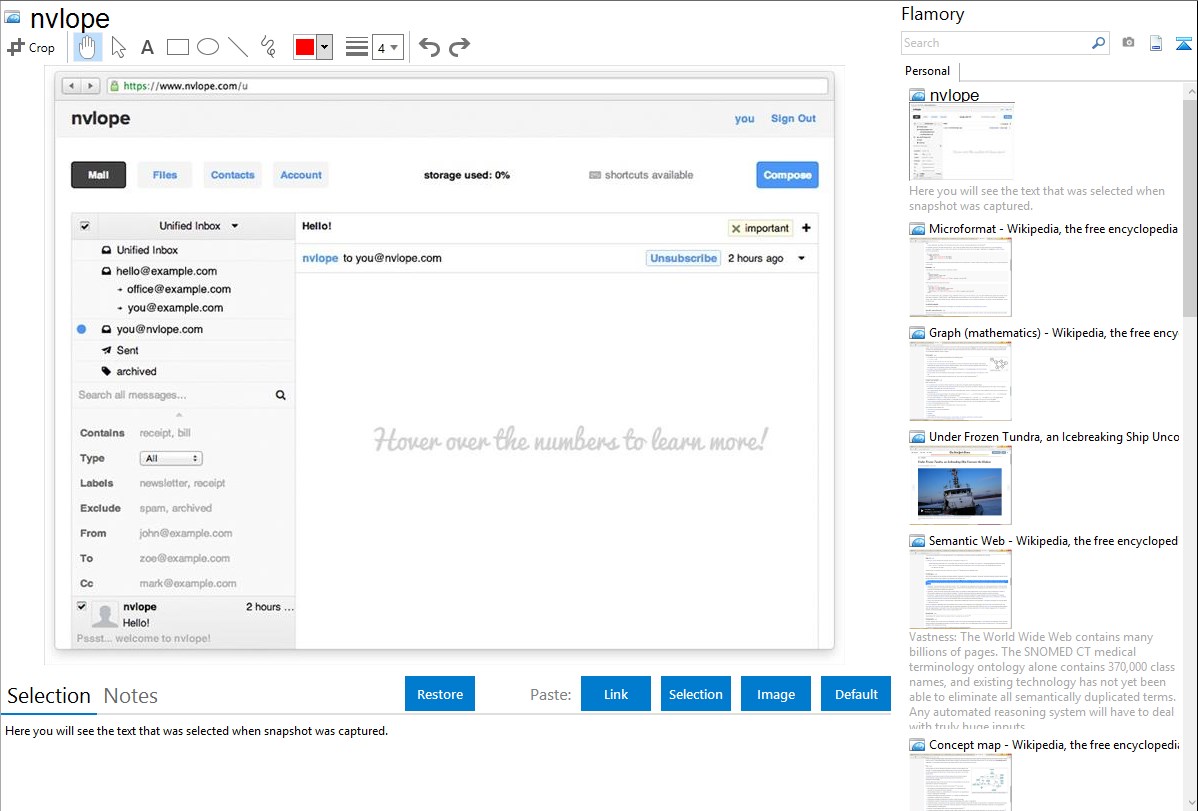The image size is (1198, 811).
Task: Select the text annotation tool
Action: coord(147,47)
